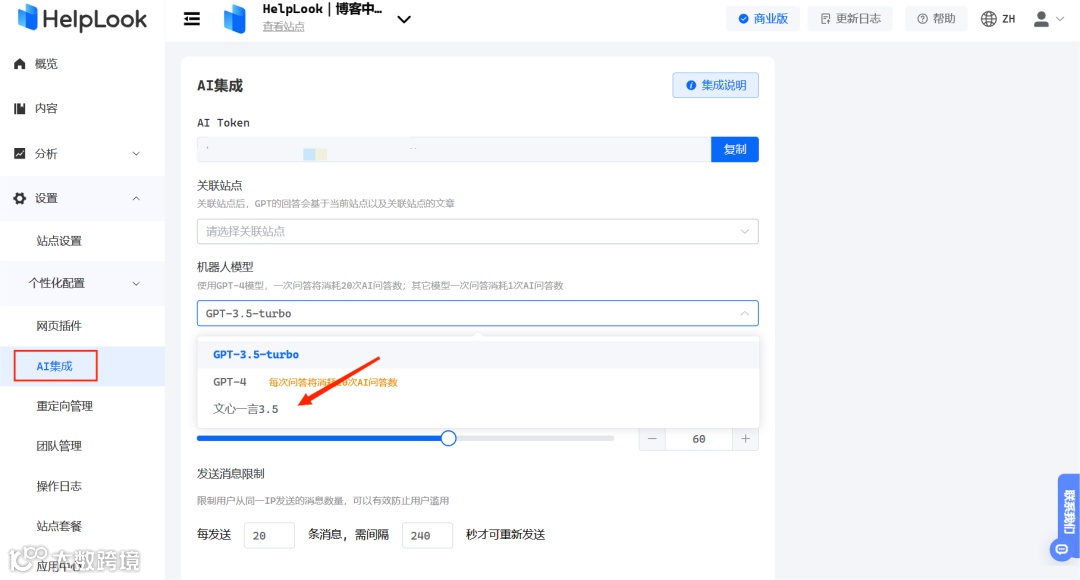Open the 关联站点 site selection dropdown
This screenshot has width=1080, height=580.
point(477,230)
